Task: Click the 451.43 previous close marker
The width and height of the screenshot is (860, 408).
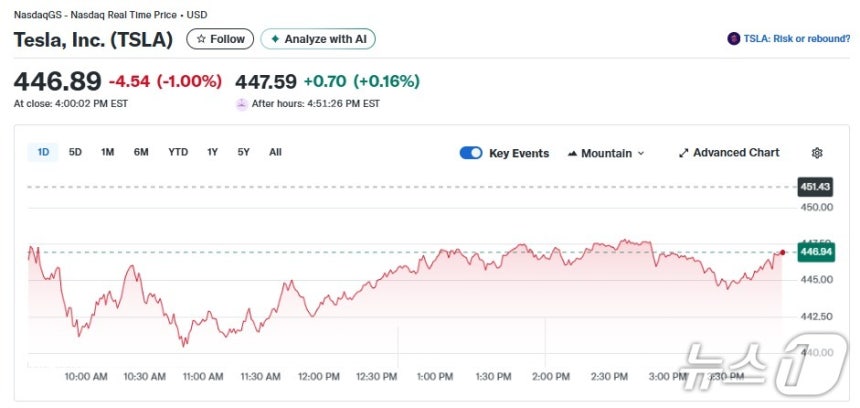Action: coord(815,187)
